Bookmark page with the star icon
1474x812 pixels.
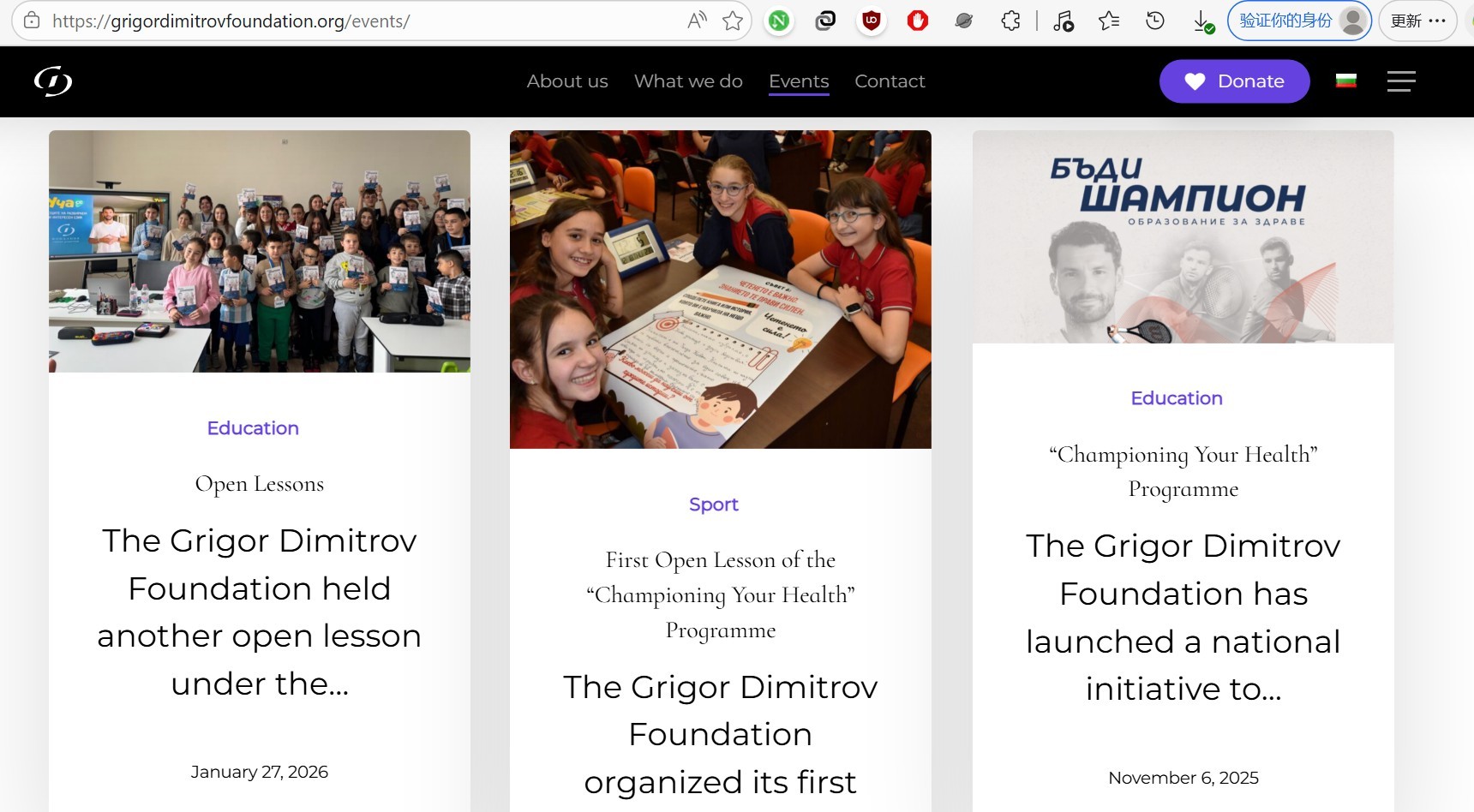[733, 21]
